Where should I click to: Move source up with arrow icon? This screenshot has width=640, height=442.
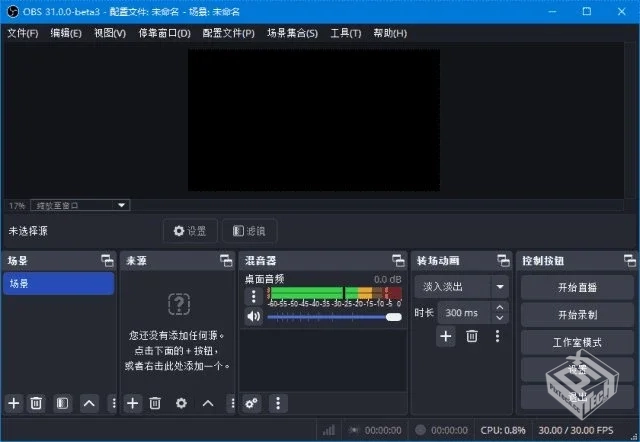208,403
